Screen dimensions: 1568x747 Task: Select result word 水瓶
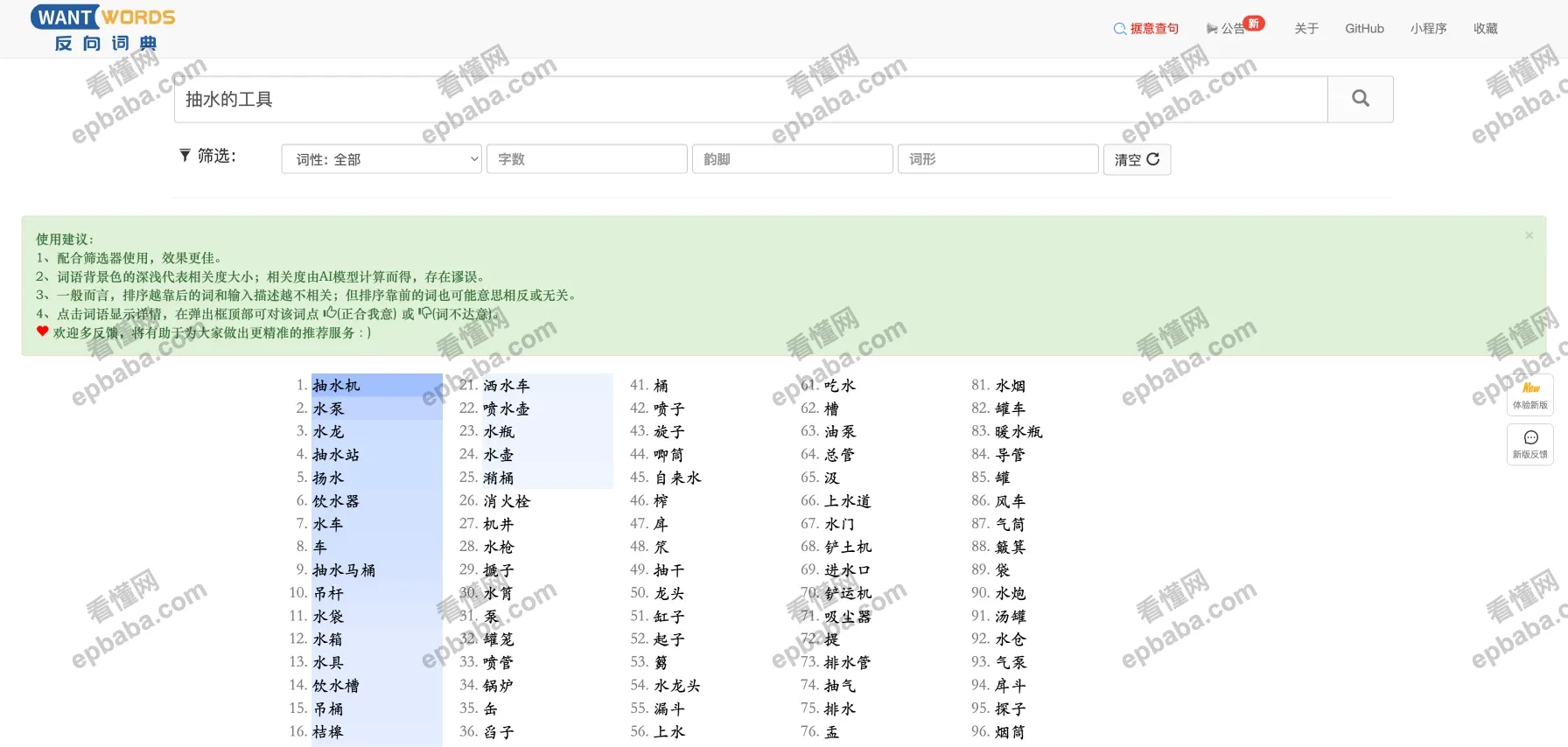tap(500, 432)
